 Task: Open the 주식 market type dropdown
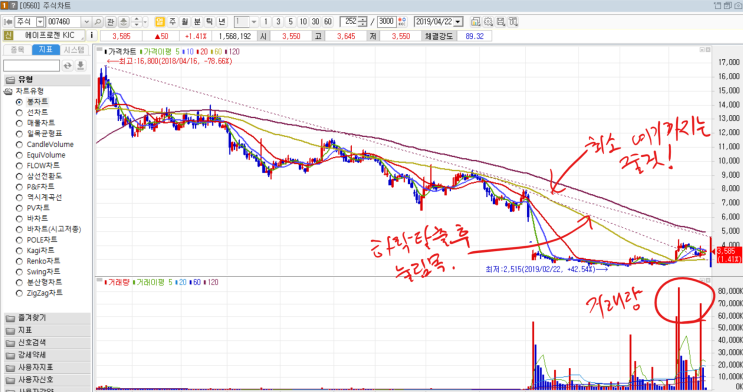point(40,22)
